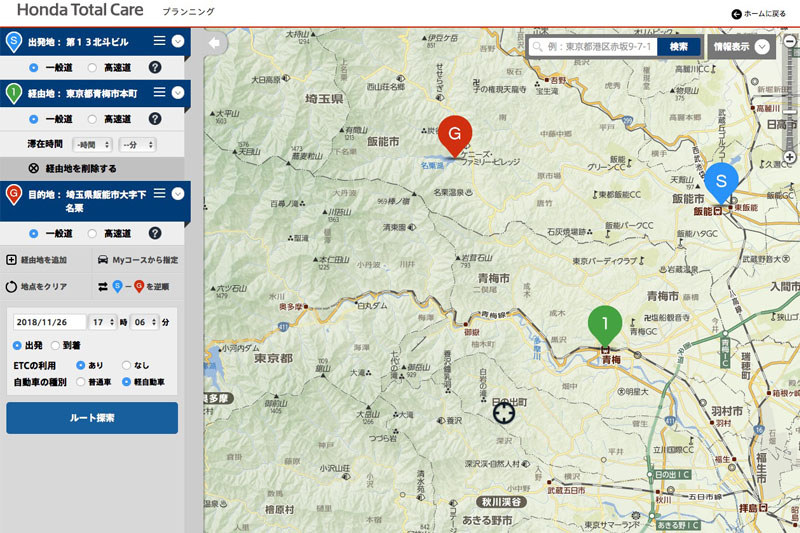Open help icon under 目的地 road type
The width and height of the screenshot is (800, 533).
point(155,233)
